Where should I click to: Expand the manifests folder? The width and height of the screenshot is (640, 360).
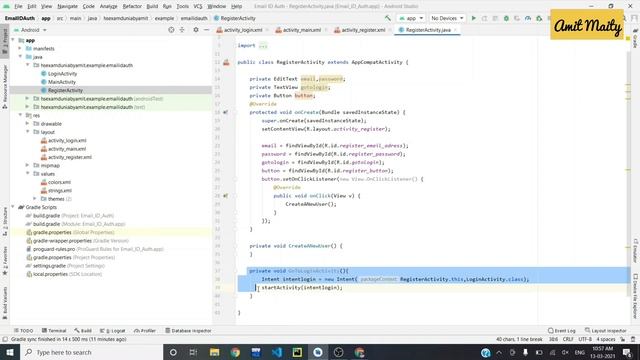(x=20, y=49)
